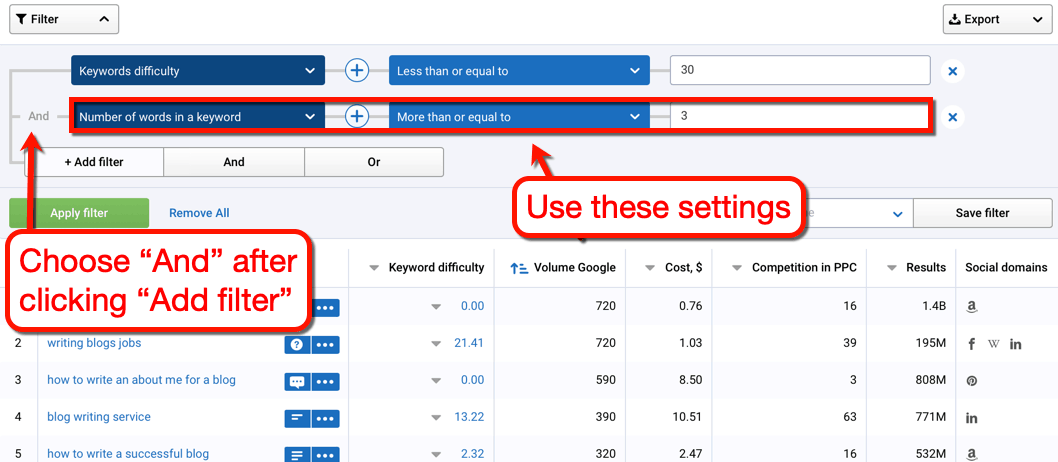Open the writing blogs jobs keyword link
The height and width of the screenshot is (462, 1058).
[94, 343]
